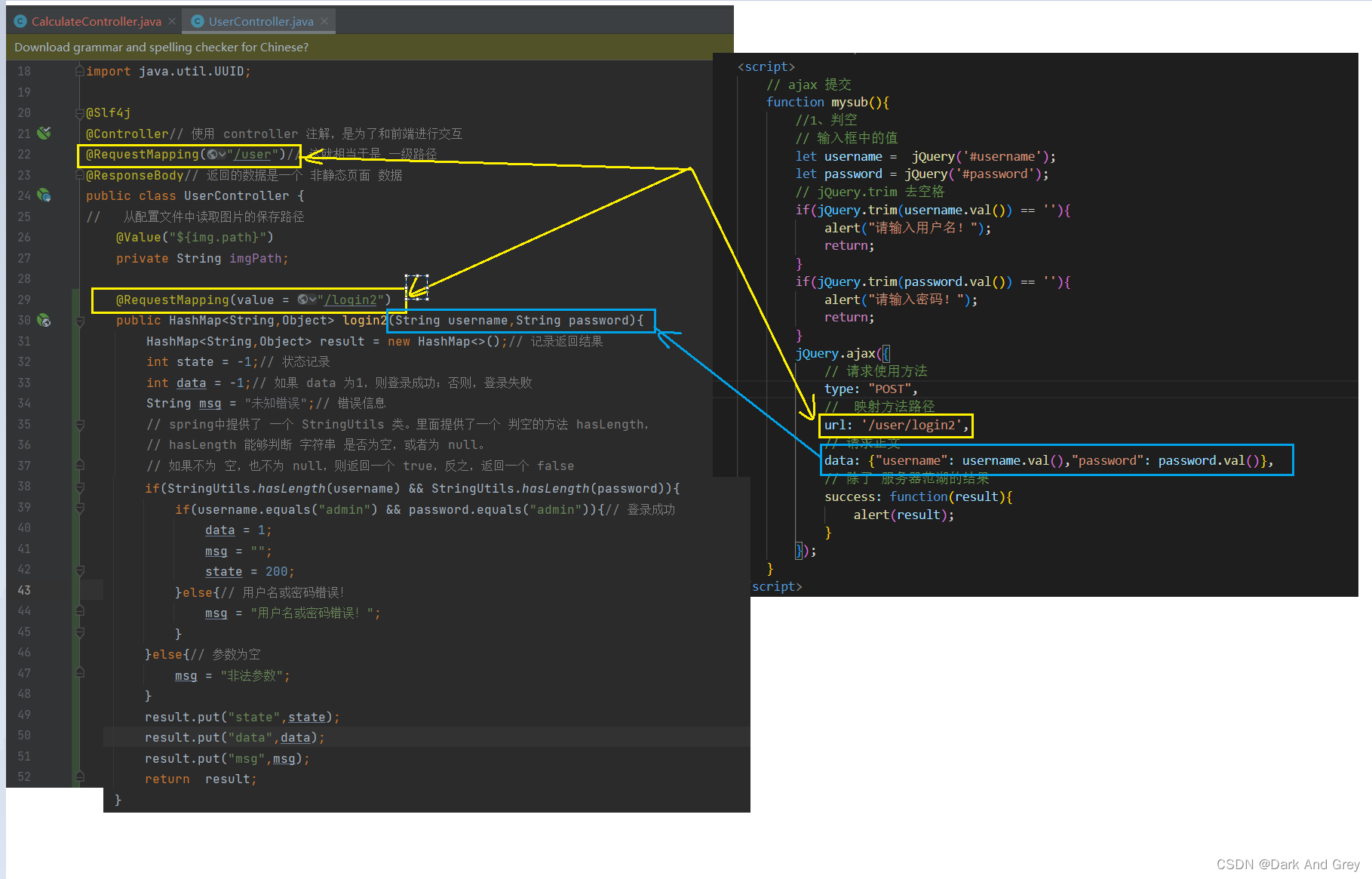The width and height of the screenshot is (1372, 879).
Task: Fold the @Slf4j annotation block at line 20
Action: point(79,113)
